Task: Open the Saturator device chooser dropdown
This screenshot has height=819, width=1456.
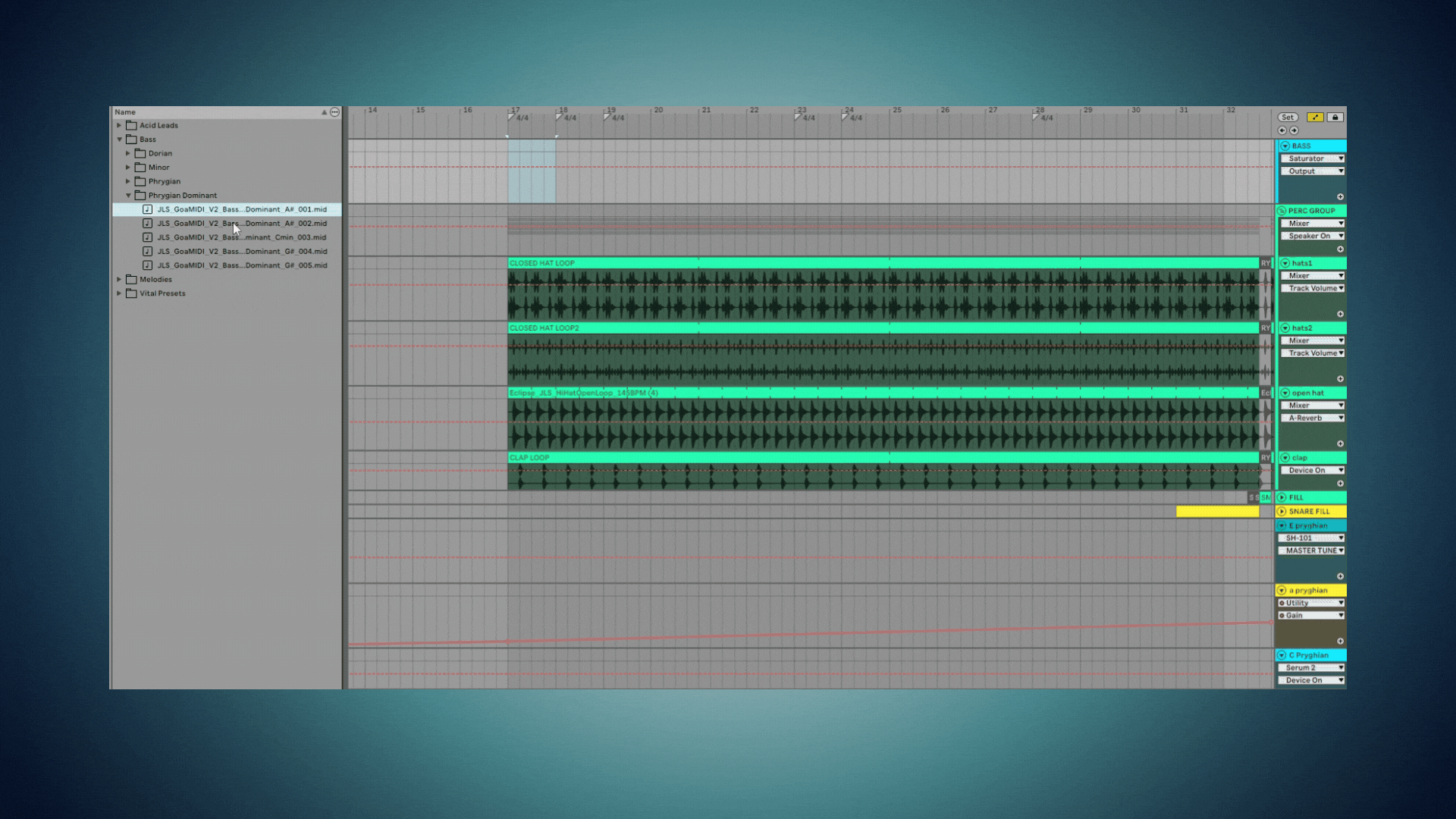Action: (x=1313, y=158)
